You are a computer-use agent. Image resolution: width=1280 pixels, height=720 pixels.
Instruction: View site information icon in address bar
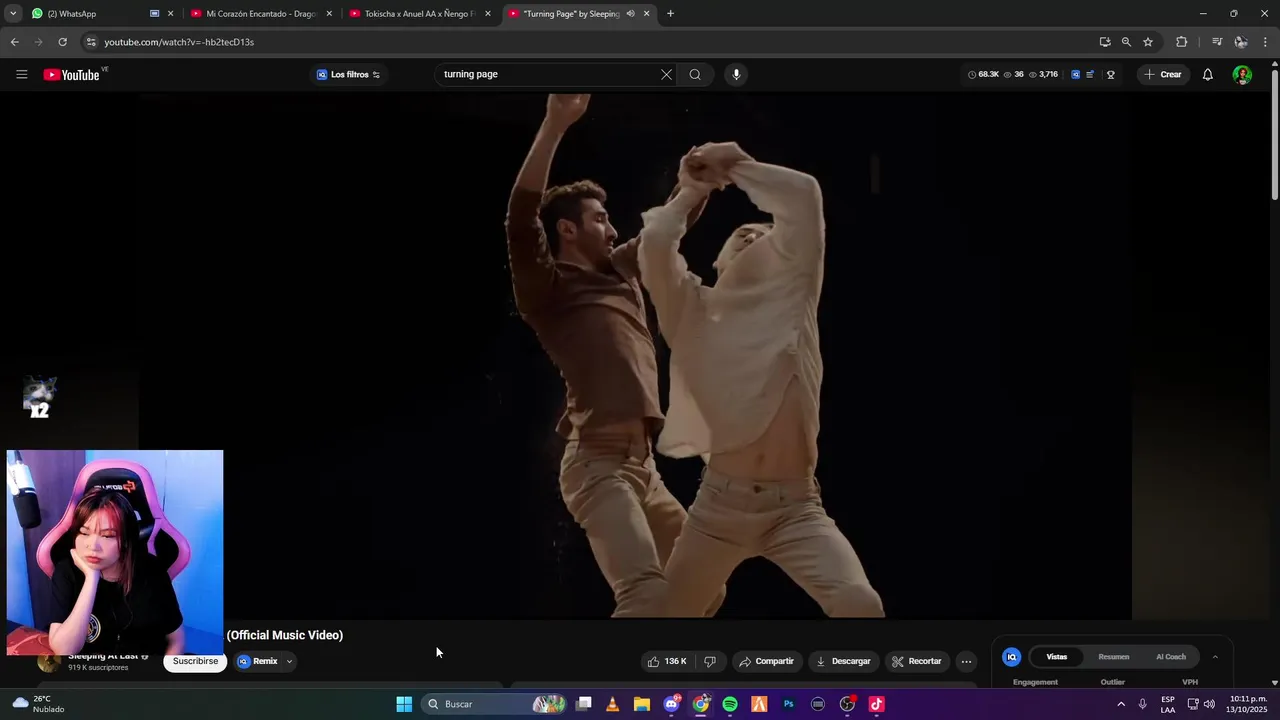(x=91, y=42)
